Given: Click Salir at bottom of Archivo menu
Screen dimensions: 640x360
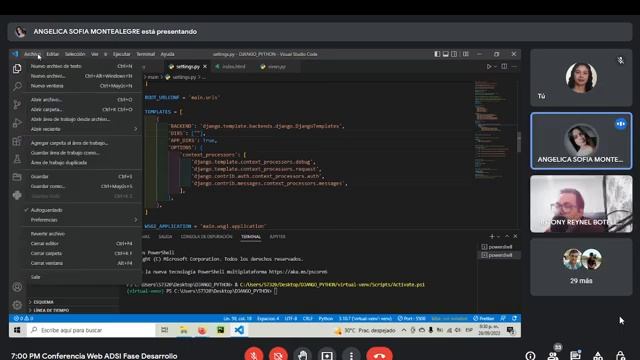Looking at the screenshot, I should (82, 277).
